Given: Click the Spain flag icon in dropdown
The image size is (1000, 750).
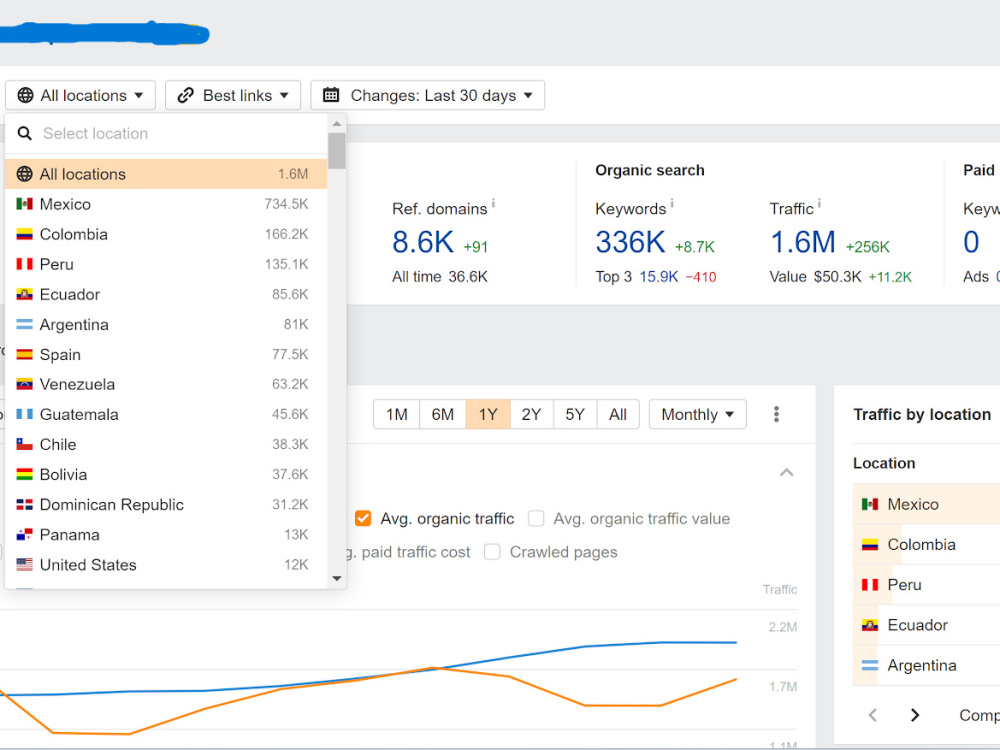Looking at the screenshot, I should pyautogui.click(x=24, y=355).
